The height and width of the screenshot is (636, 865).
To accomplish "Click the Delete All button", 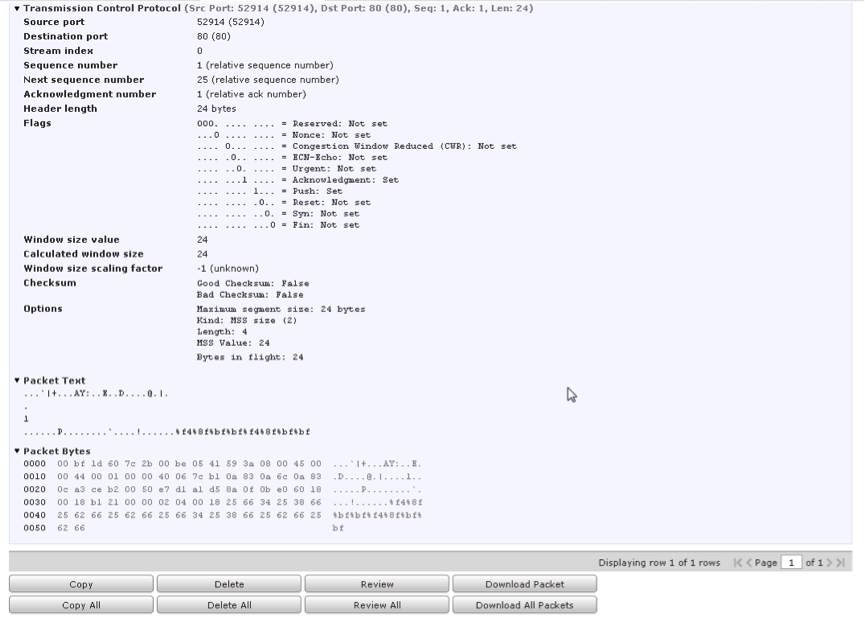I will (229, 605).
